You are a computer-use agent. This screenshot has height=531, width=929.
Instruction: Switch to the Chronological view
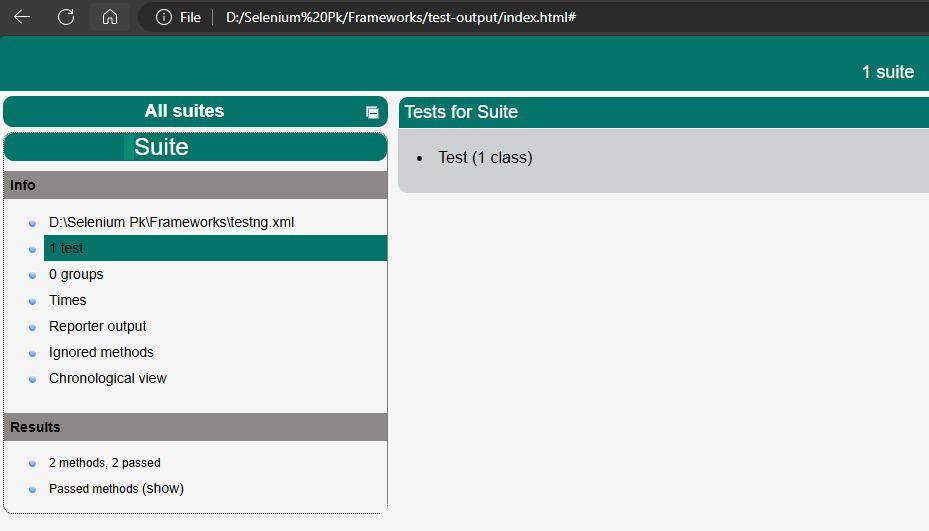pos(108,379)
